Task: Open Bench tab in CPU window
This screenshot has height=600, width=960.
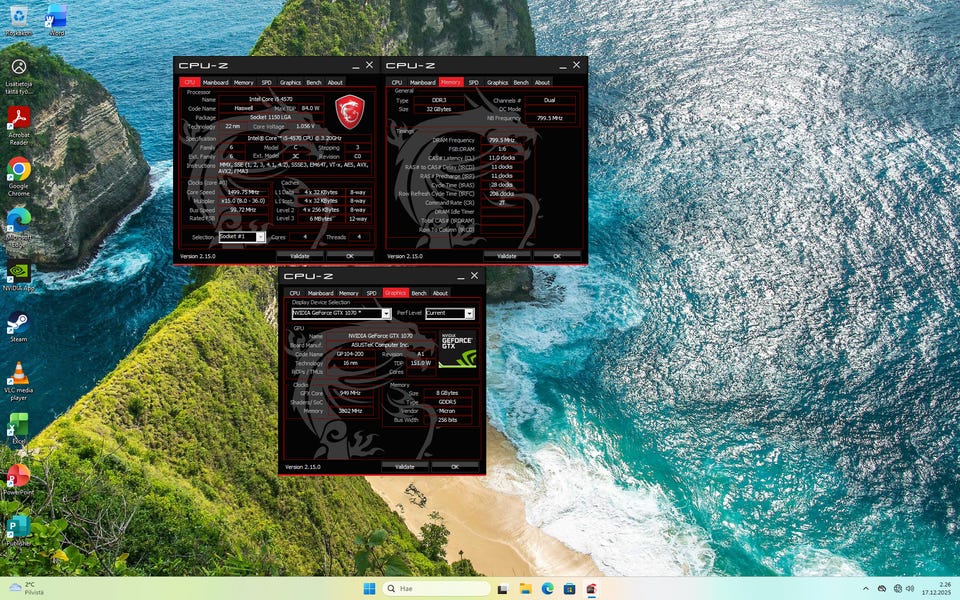Action: (x=313, y=82)
